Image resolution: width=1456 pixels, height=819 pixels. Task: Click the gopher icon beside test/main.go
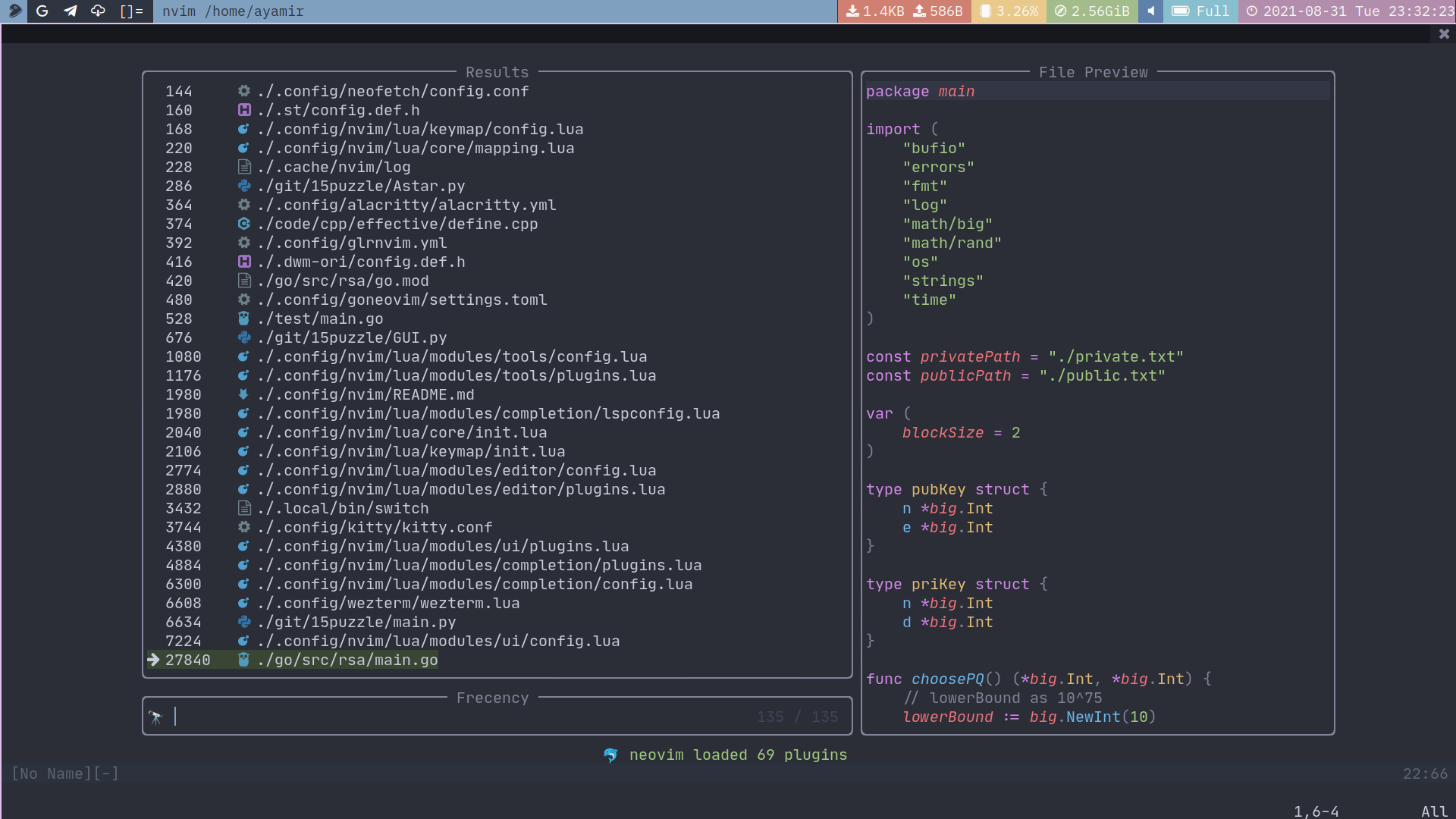point(243,318)
